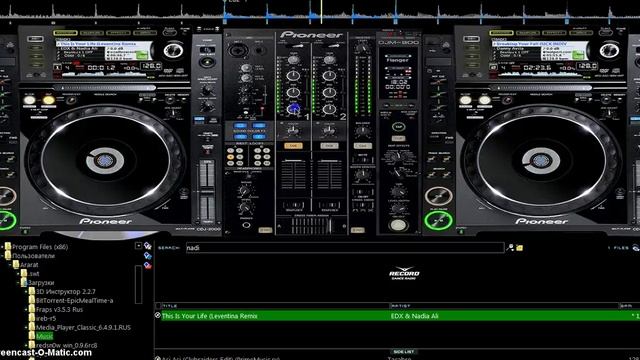Click the yellow folder icon beside search field
Image resolution: width=640 pixels, height=360 pixels.
(x=520, y=247)
